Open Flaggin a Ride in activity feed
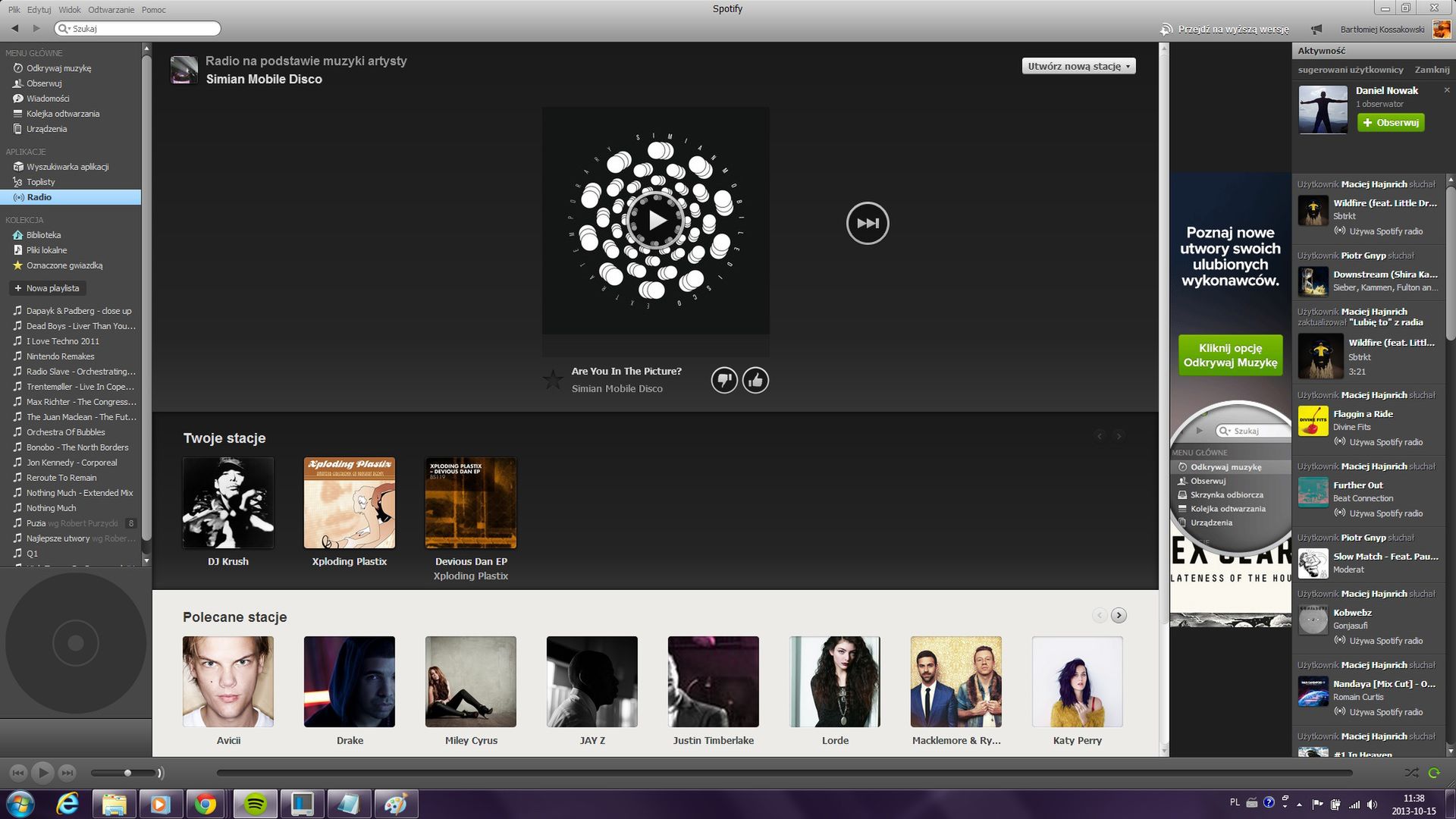The width and height of the screenshot is (1456, 819). (1363, 414)
